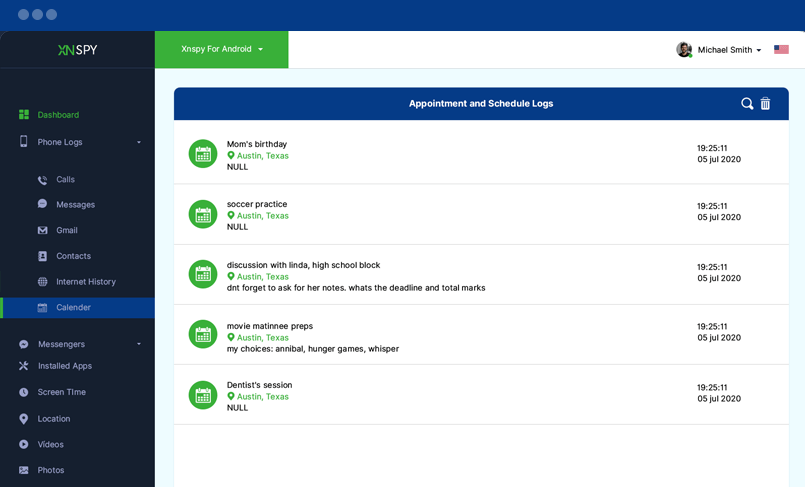Open Installed Apps page
This screenshot has width=805, height=487.
click(x=64, y=366)
